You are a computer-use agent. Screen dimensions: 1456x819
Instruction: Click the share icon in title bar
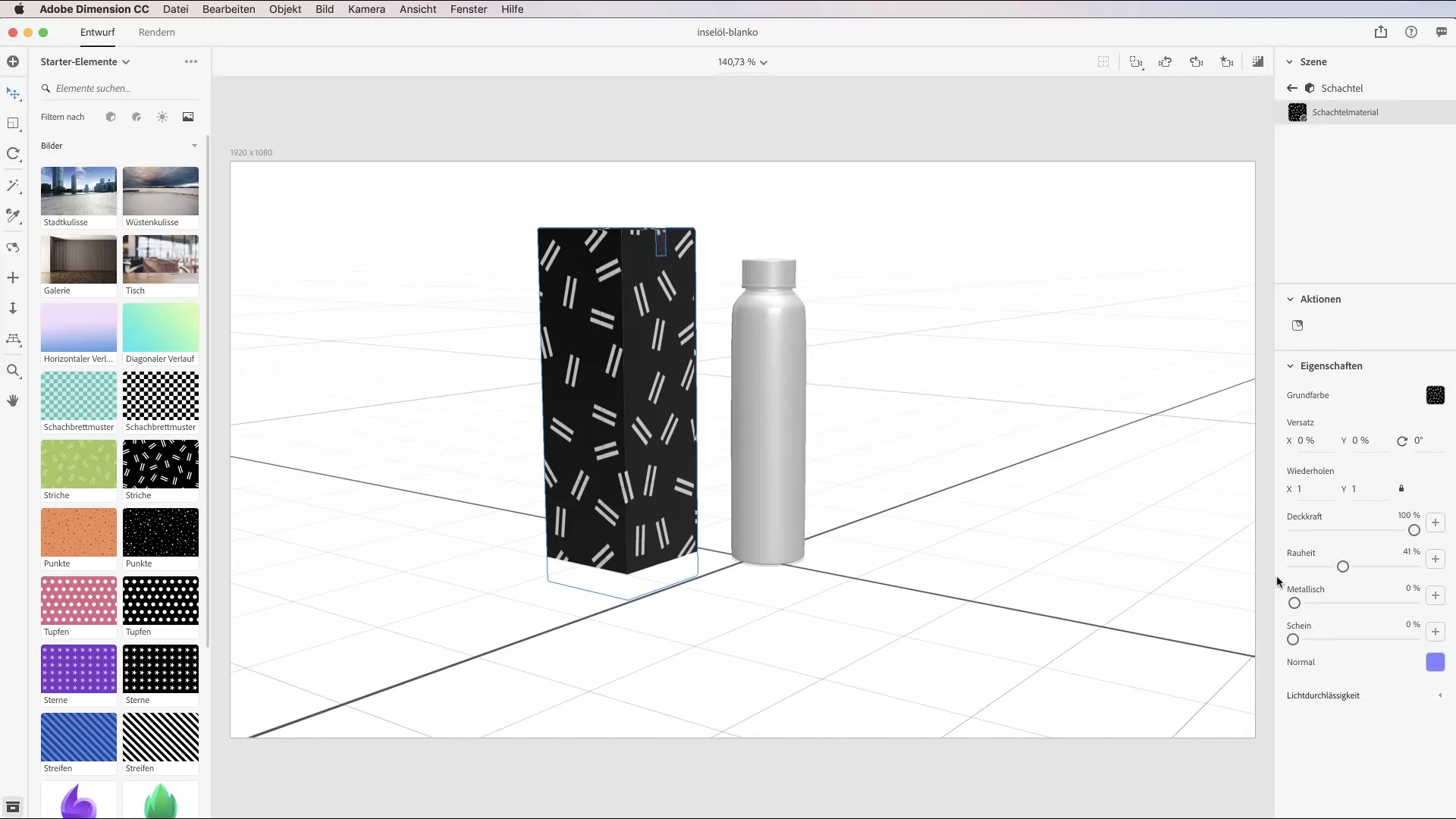click(x=1381, y=32)
